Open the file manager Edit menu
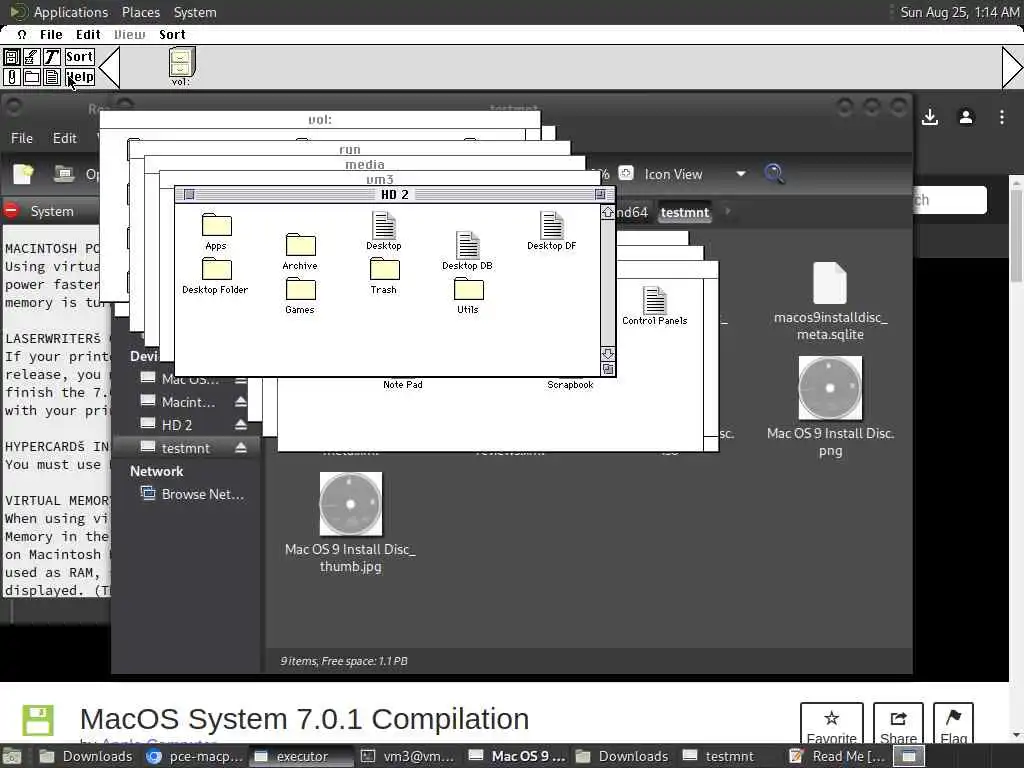 pos(65,138)
